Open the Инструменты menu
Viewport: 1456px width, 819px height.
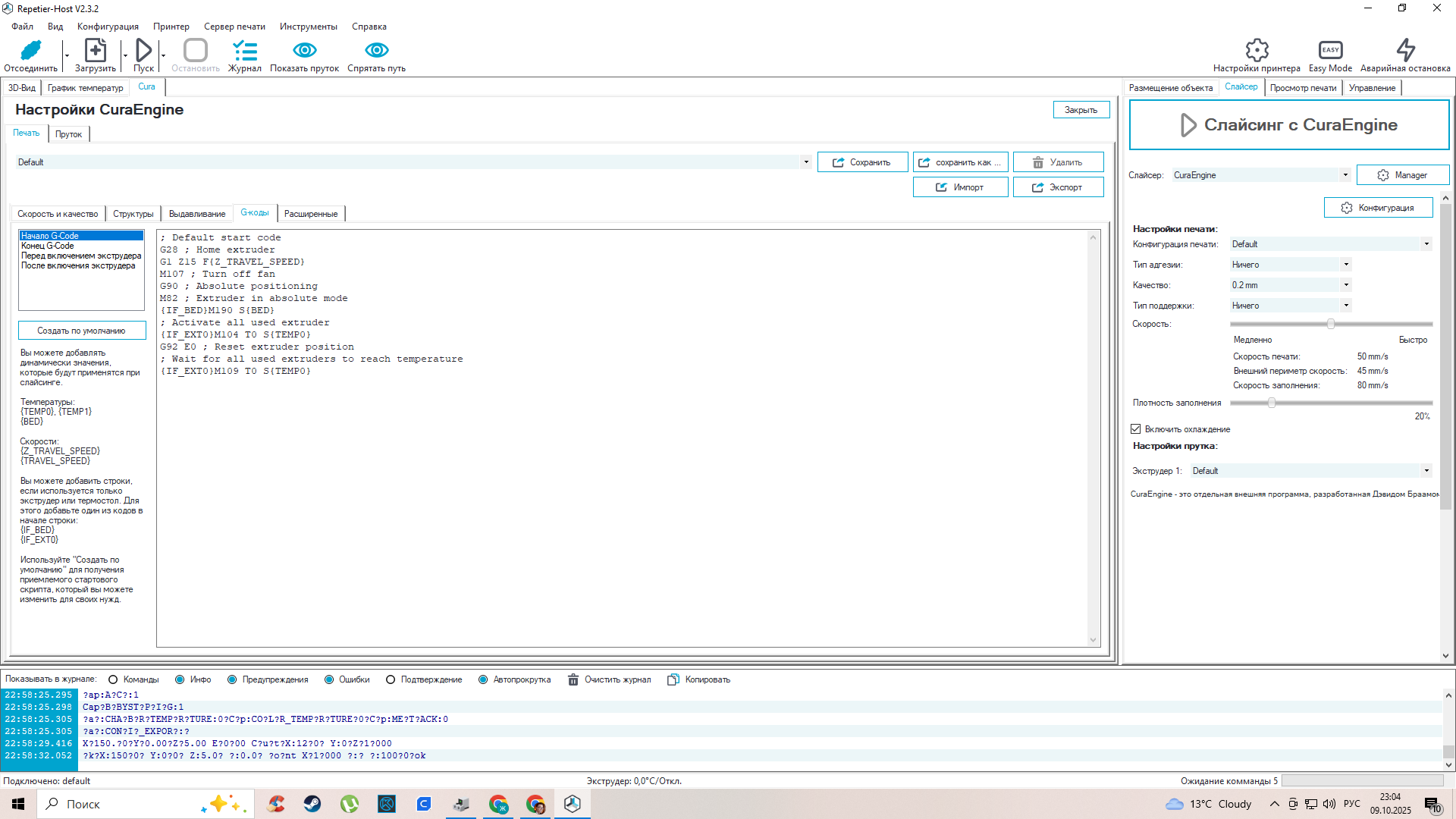pos(308,27)
